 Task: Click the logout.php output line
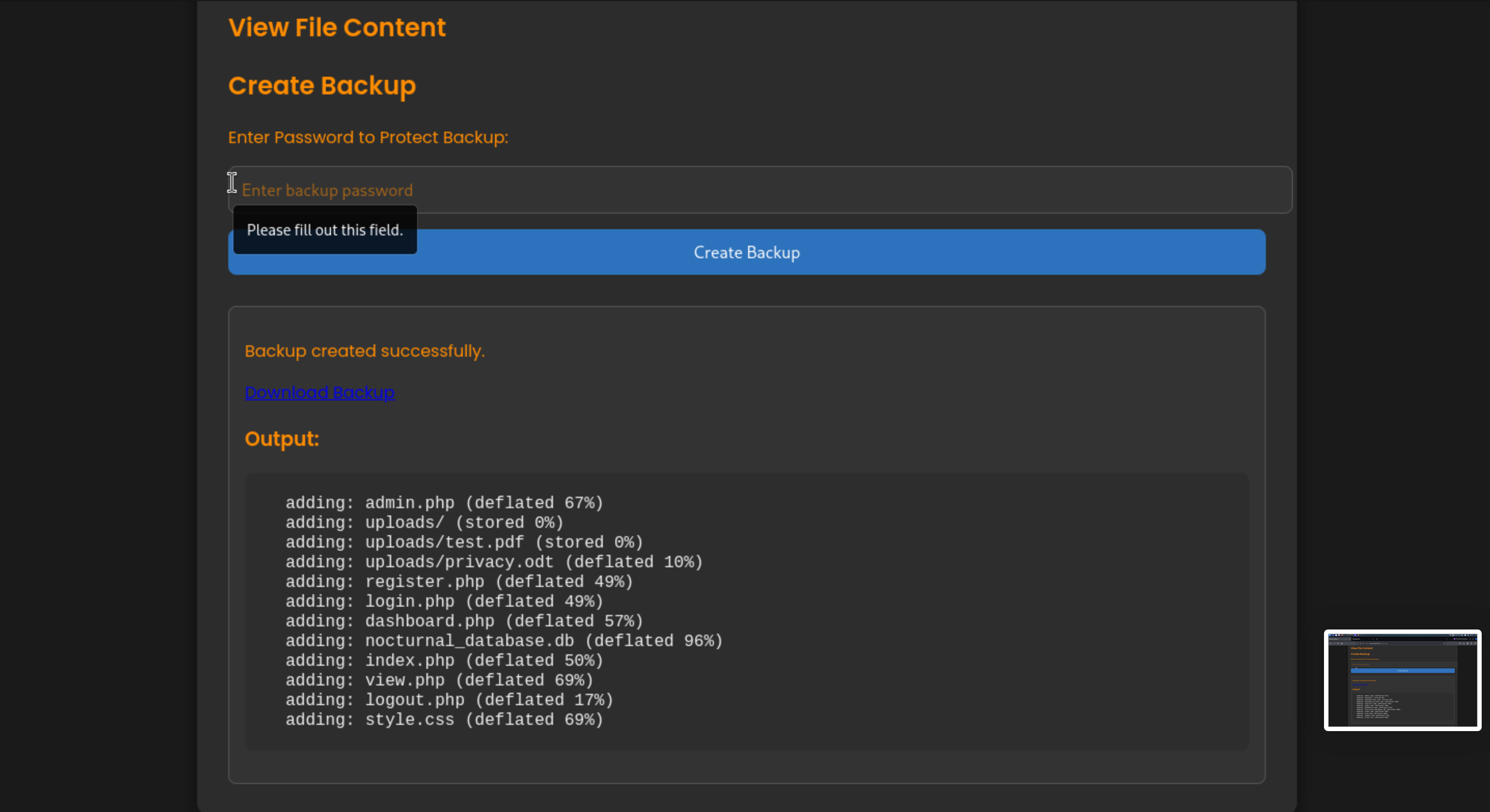point(449,700)
